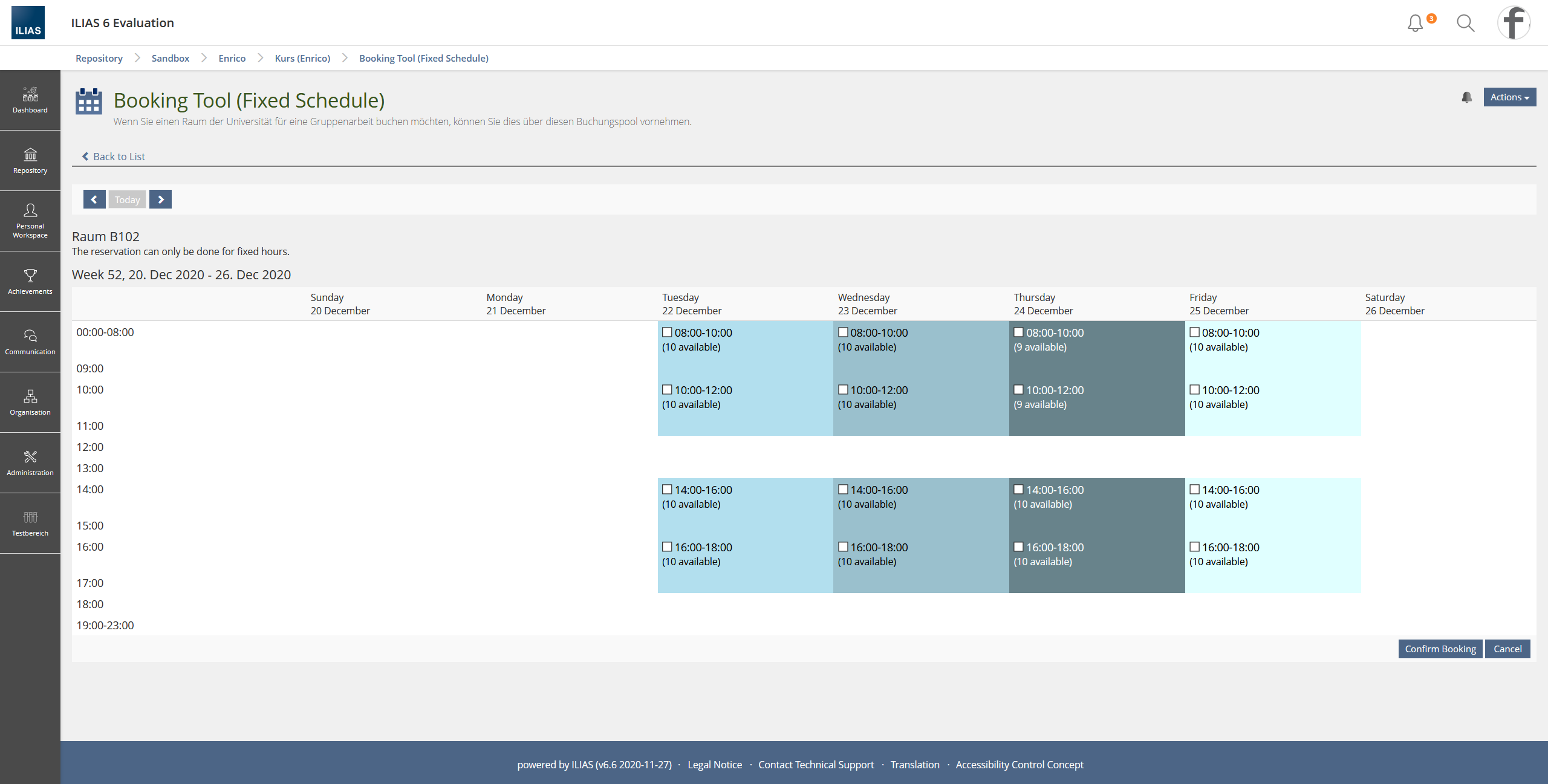1548x784 pixels.
Task: Open the user avatar menu
Action: pos(1514,23)
